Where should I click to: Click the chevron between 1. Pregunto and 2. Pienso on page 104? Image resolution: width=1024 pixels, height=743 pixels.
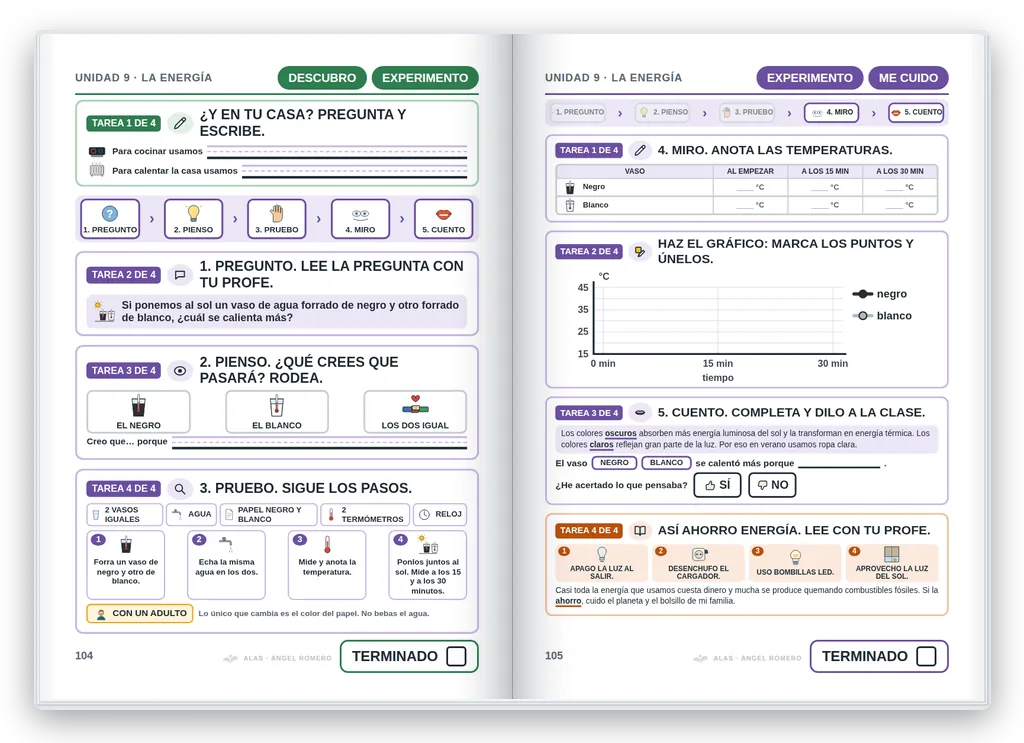152,219
